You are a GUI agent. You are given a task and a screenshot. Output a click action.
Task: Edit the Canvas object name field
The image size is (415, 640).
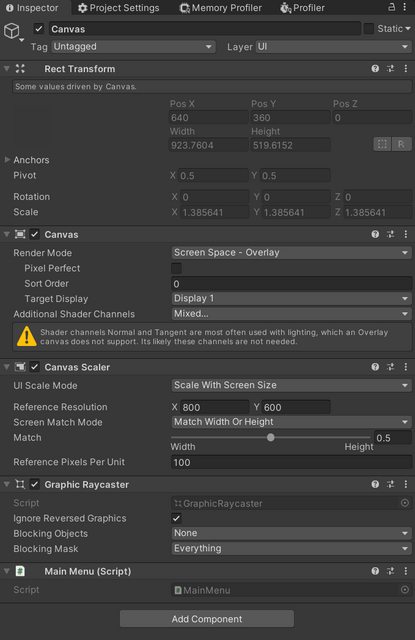[205, 29]
